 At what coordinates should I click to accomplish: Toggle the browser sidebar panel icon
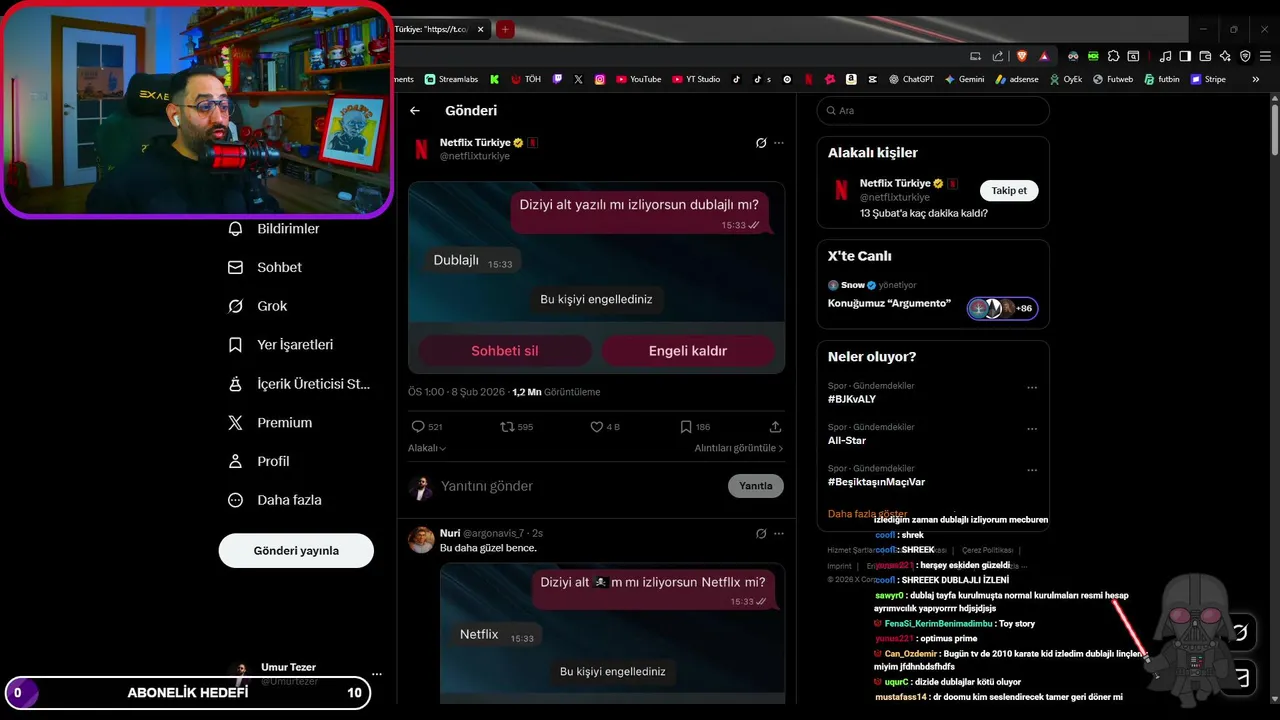pos(1185,56)
